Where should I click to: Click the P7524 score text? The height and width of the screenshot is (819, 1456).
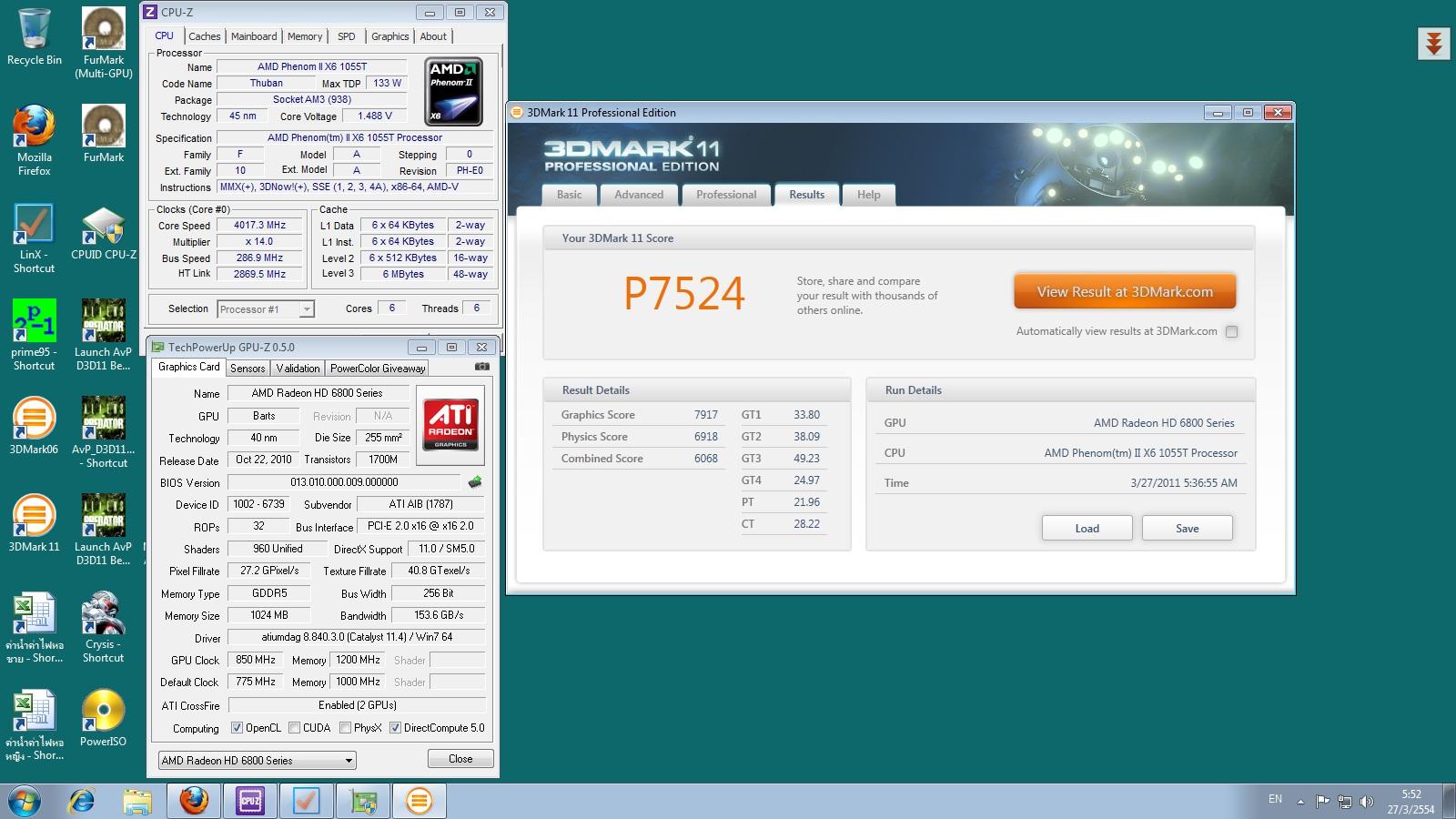(x=684, y=293)
